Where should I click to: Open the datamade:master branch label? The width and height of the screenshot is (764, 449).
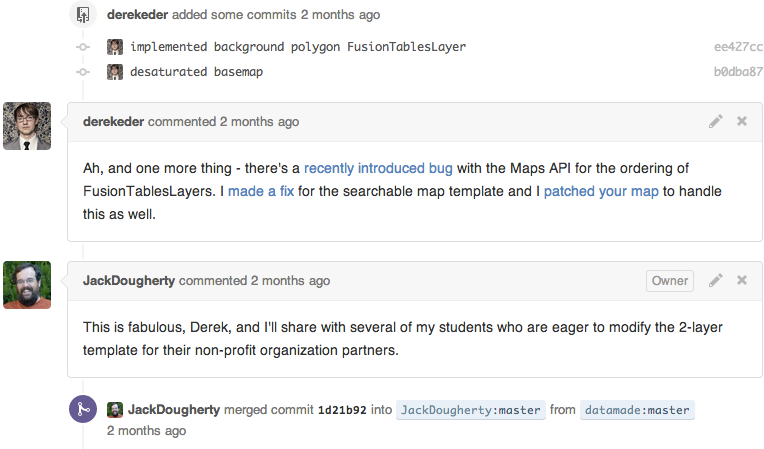(637, 410)
